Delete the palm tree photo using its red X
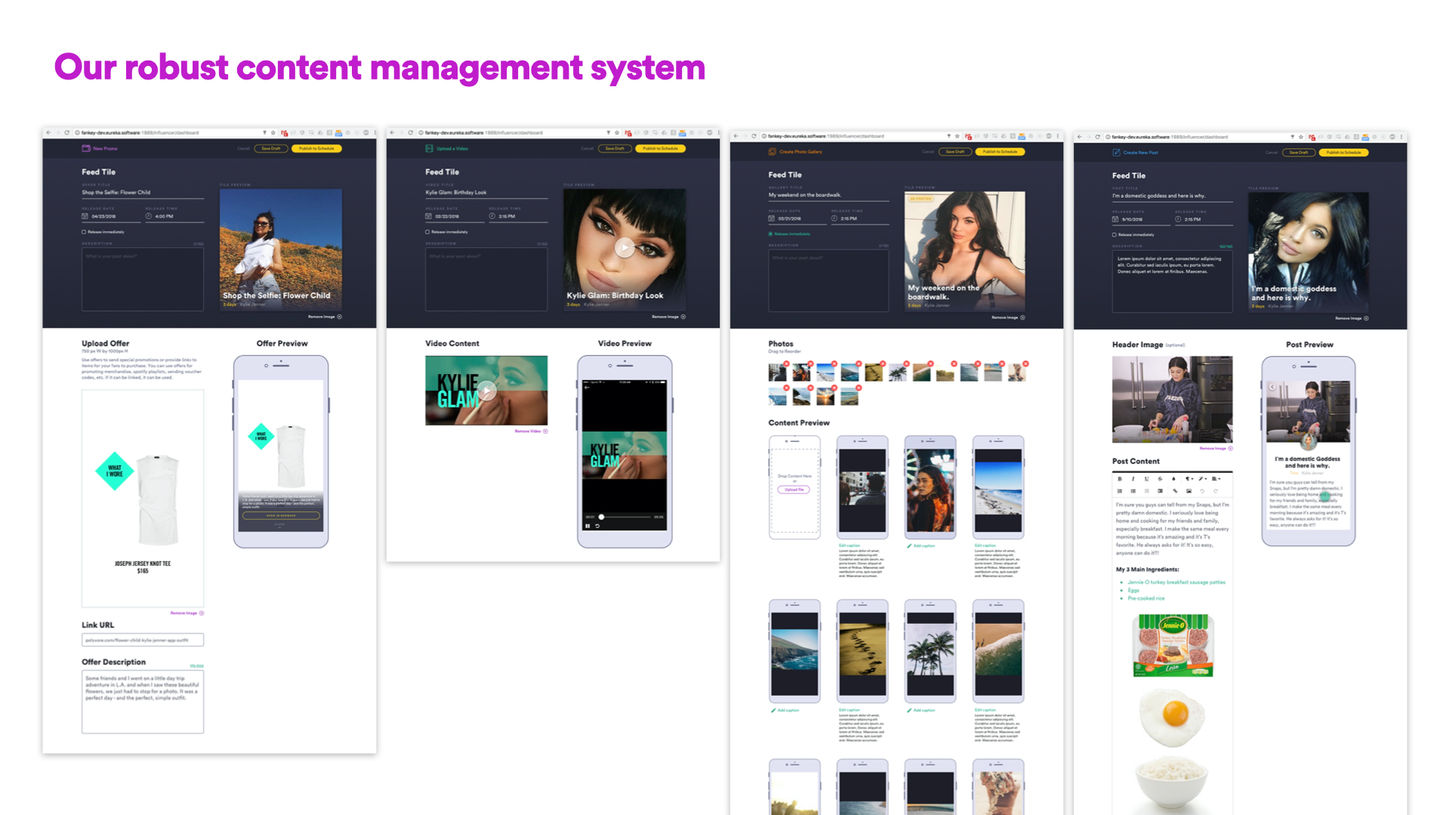This screenshot has width=1450, height=815. click(906, 364)
